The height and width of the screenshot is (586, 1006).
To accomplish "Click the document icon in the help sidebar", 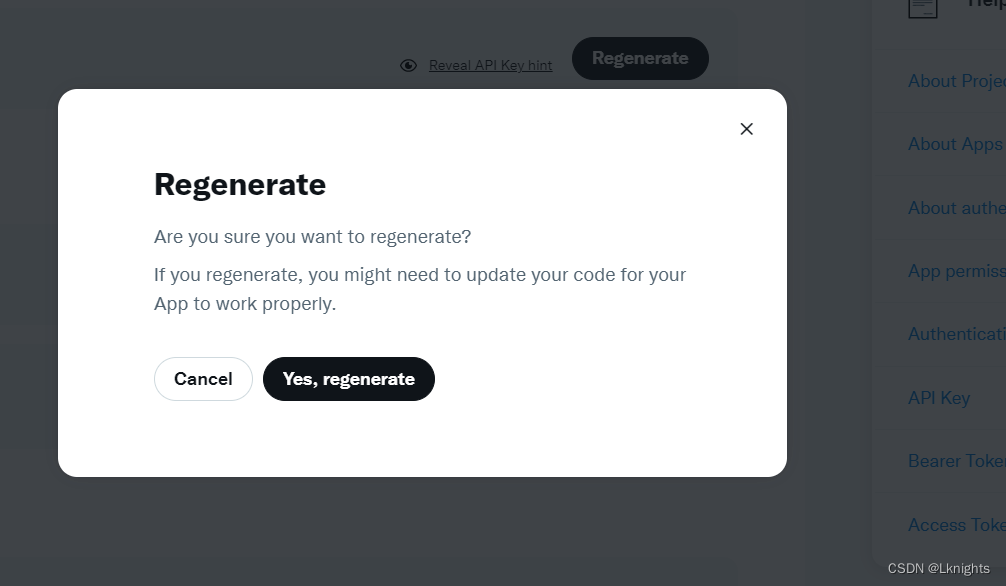I will pos(923,8).
